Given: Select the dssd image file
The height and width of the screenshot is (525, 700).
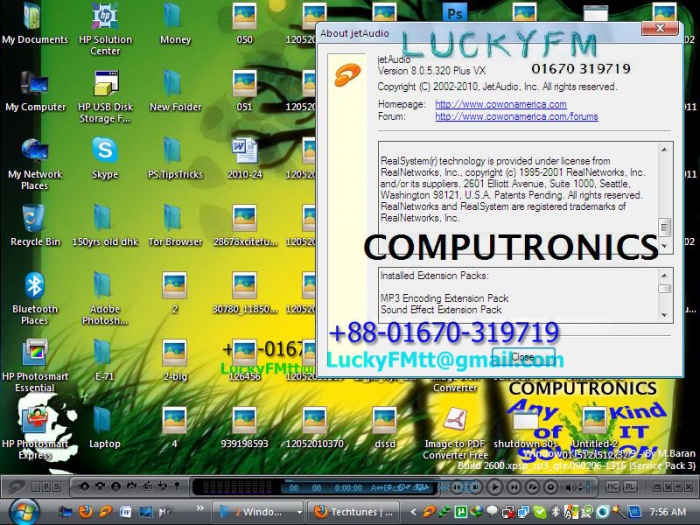Looking at the screenshot, I should [385, 428].
